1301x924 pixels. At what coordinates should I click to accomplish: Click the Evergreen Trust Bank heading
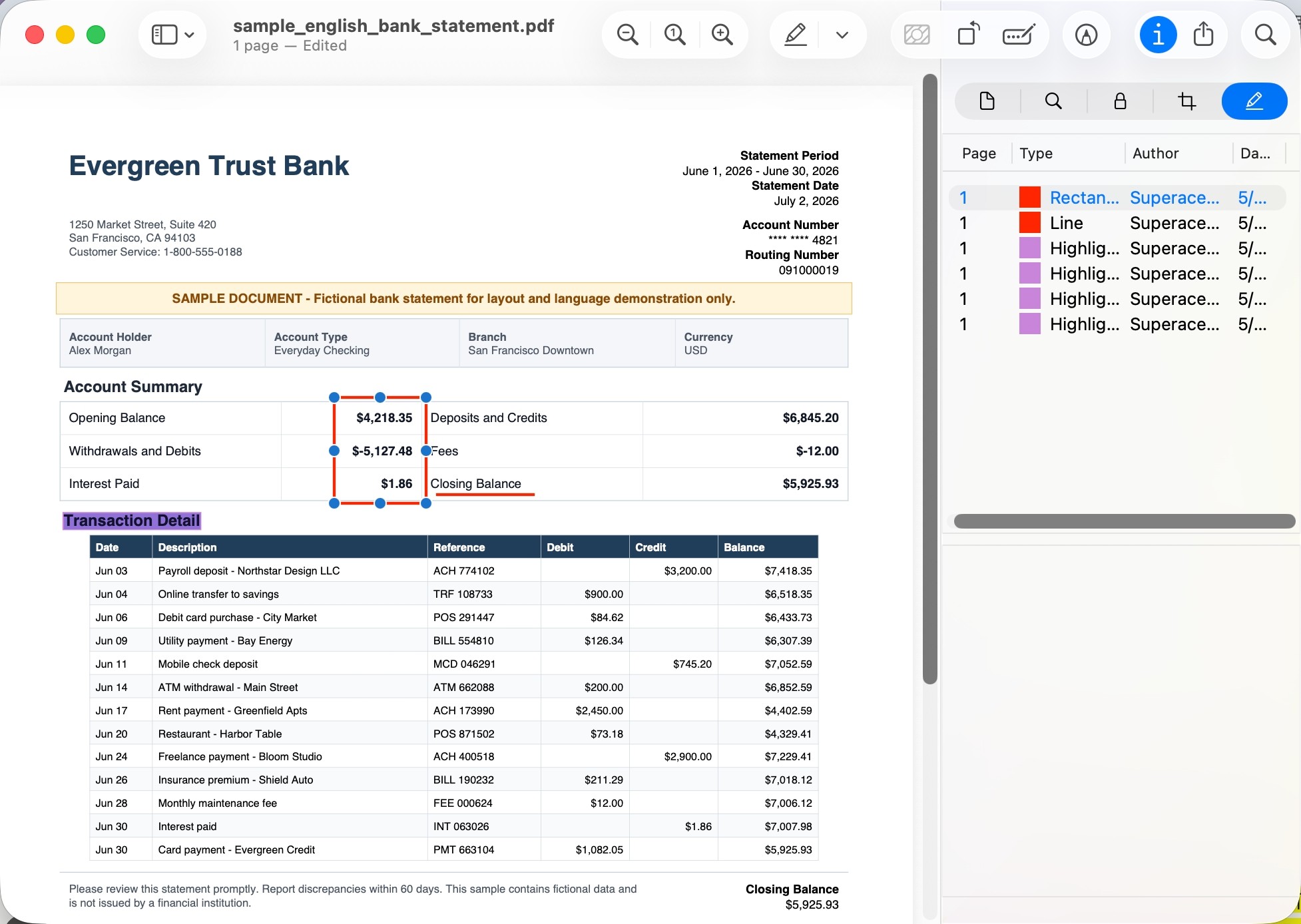pos(209,166)
